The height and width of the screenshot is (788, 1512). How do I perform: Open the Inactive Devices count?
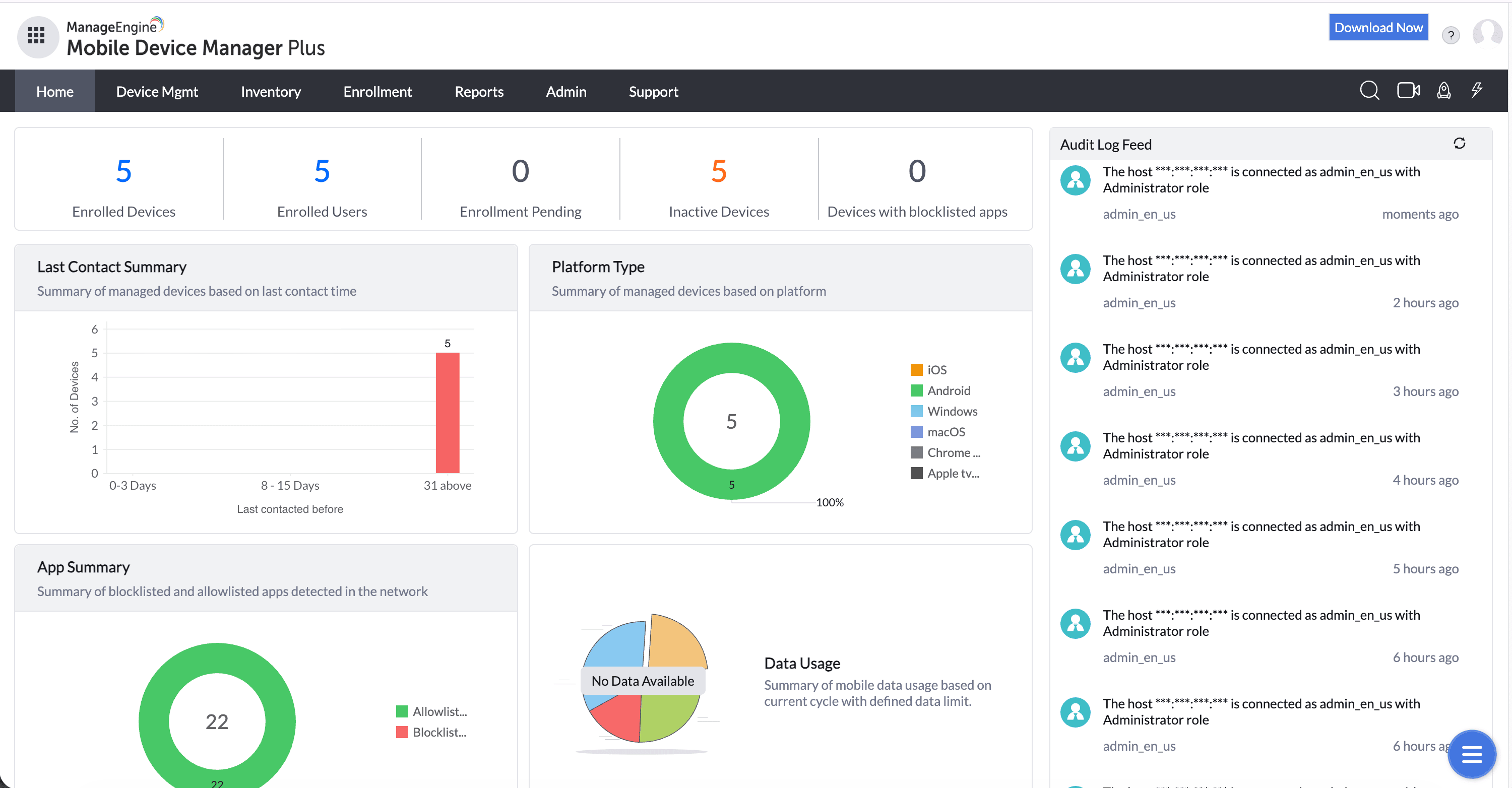[718, 171]
